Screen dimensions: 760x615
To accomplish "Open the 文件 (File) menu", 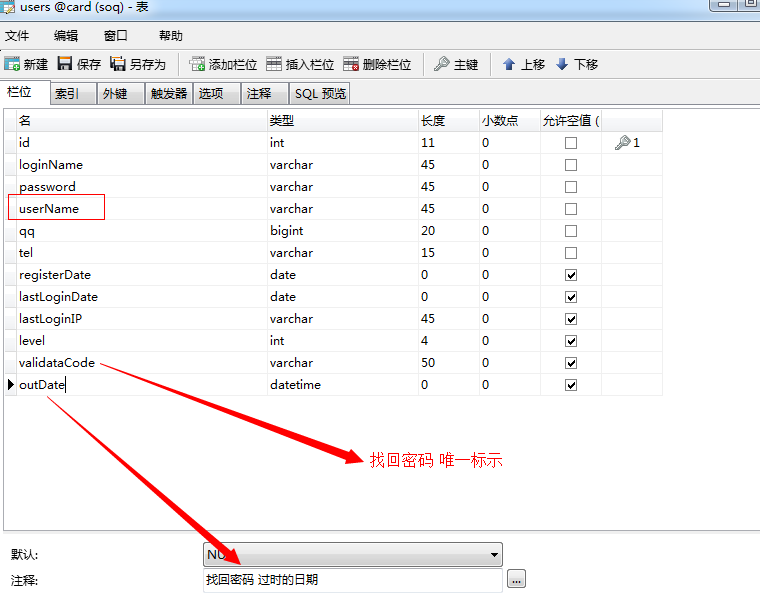I will point(17,35).
